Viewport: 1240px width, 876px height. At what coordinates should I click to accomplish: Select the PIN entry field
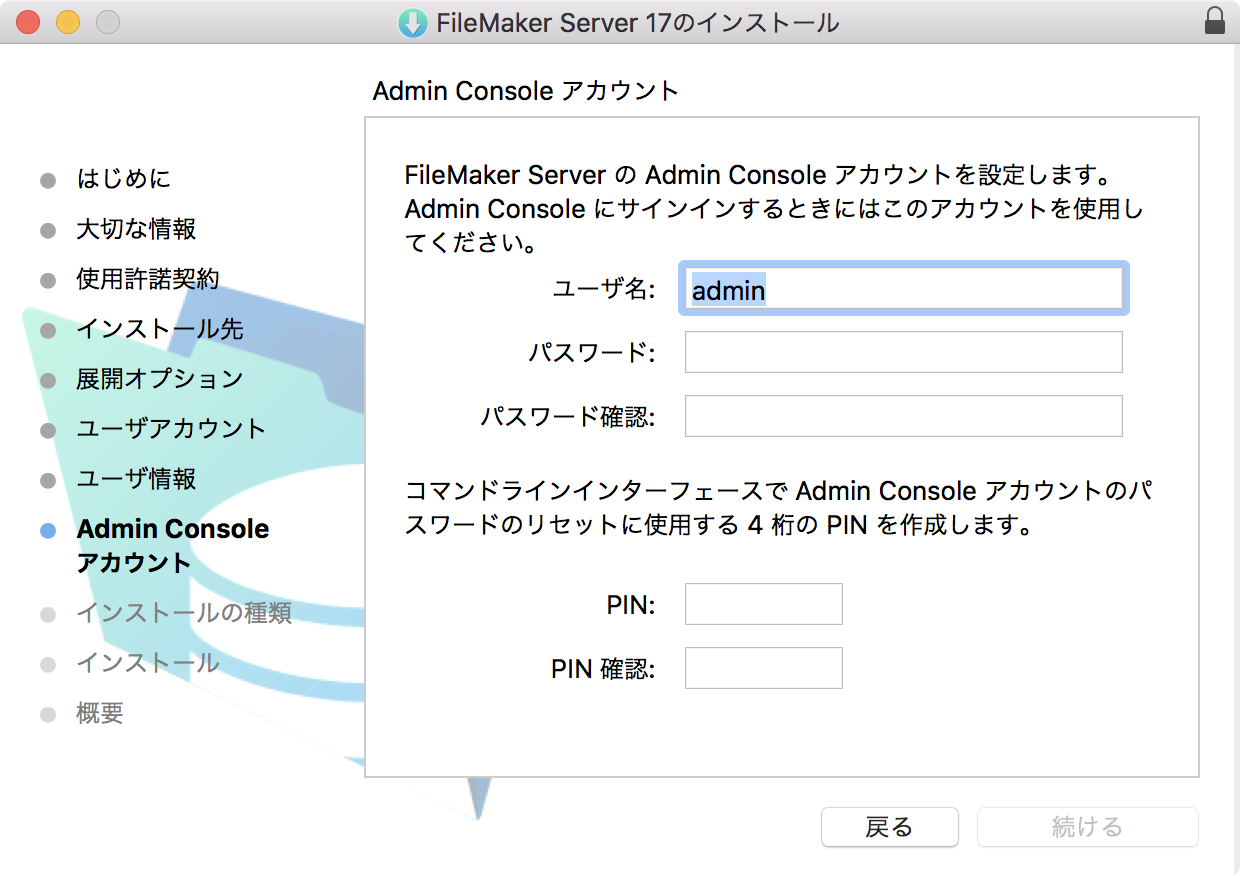(x=764, y=604)
